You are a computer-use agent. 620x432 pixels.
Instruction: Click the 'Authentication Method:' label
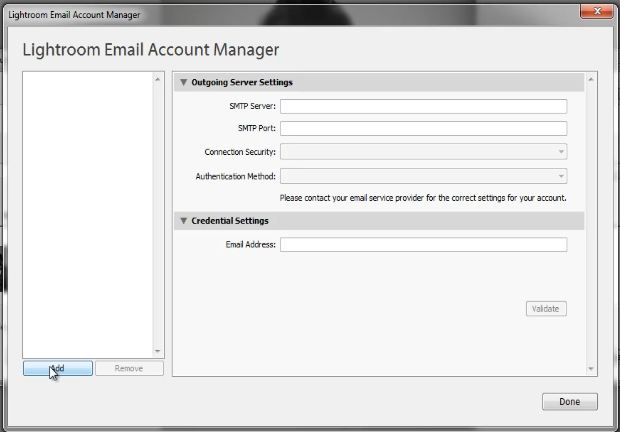[x=236, y=176]
